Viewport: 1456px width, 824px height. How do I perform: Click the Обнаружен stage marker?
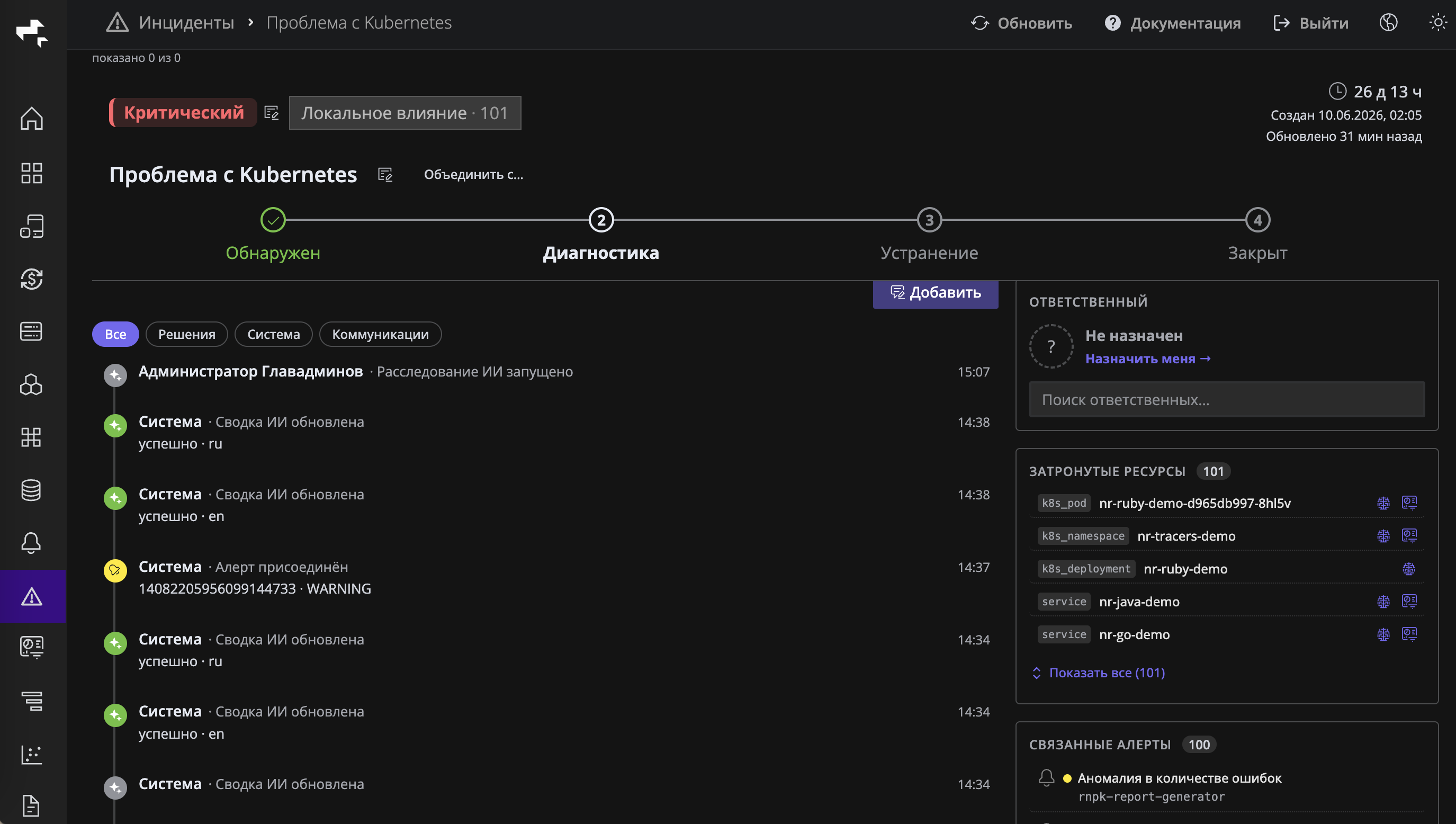(x=273, y=220)
